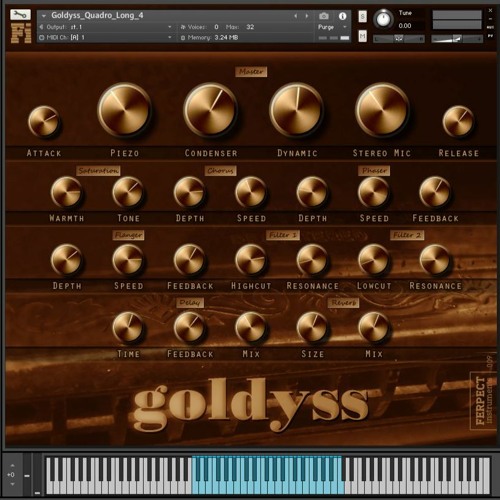The width and height of the screenshot is (500, 500).
Task: Click the Saturation Warmth knob
Action: [66, 192]
